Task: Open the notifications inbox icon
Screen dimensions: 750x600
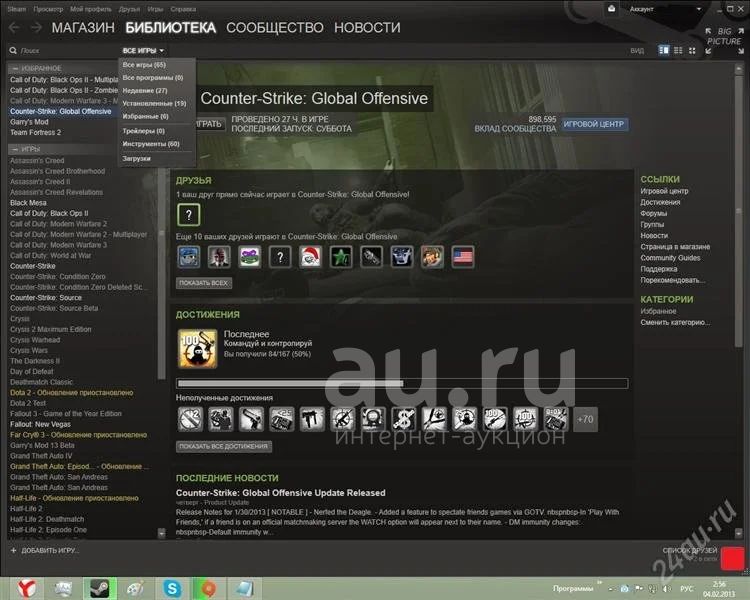Action: pos(611,9)
